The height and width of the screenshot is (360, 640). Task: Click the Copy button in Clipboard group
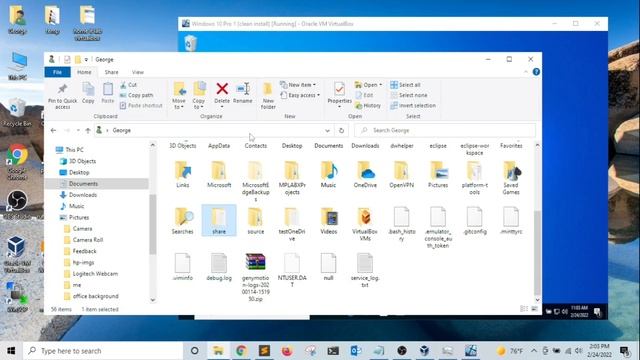(x=88, y=93)
